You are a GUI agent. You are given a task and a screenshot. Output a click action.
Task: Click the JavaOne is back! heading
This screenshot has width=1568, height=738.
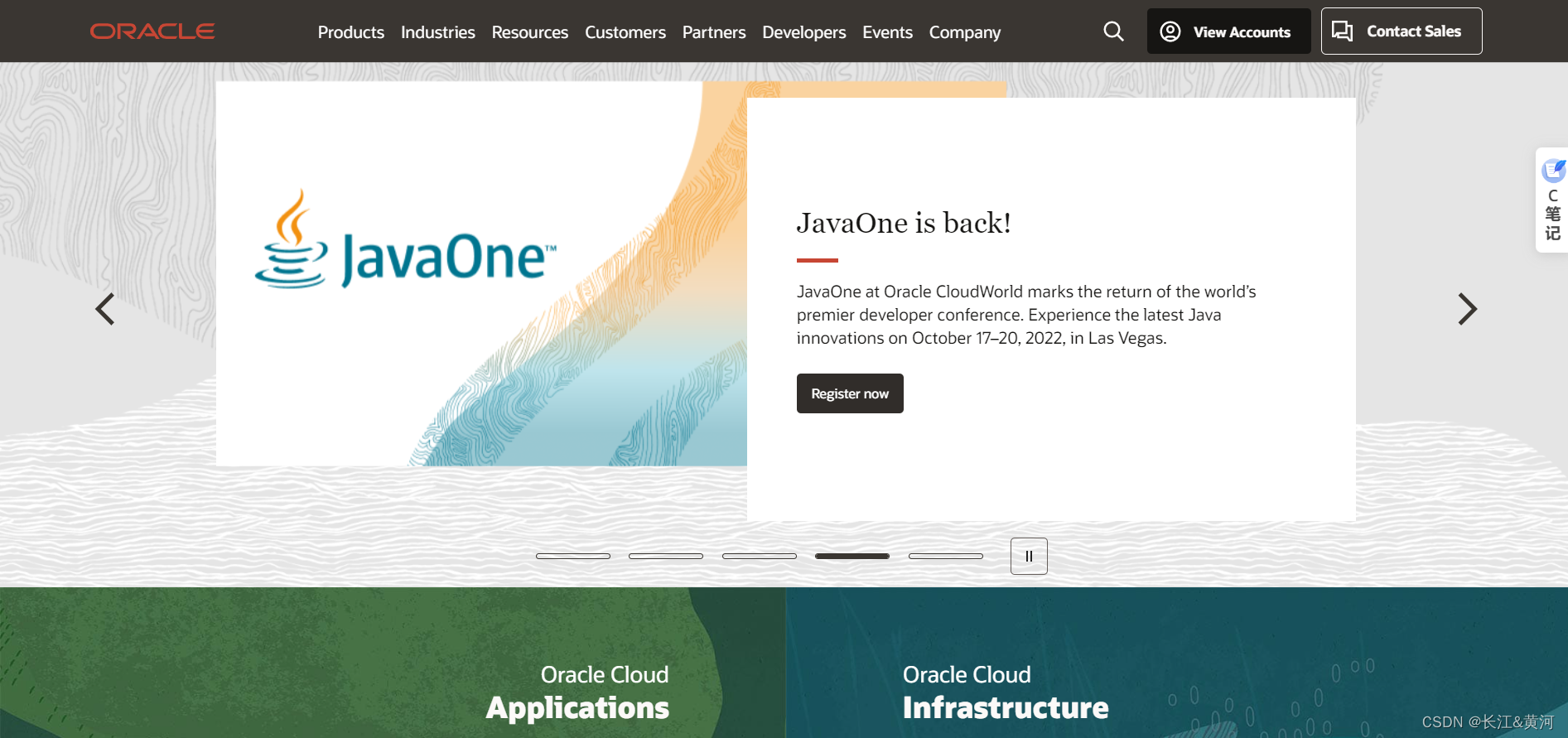(904, 223)
